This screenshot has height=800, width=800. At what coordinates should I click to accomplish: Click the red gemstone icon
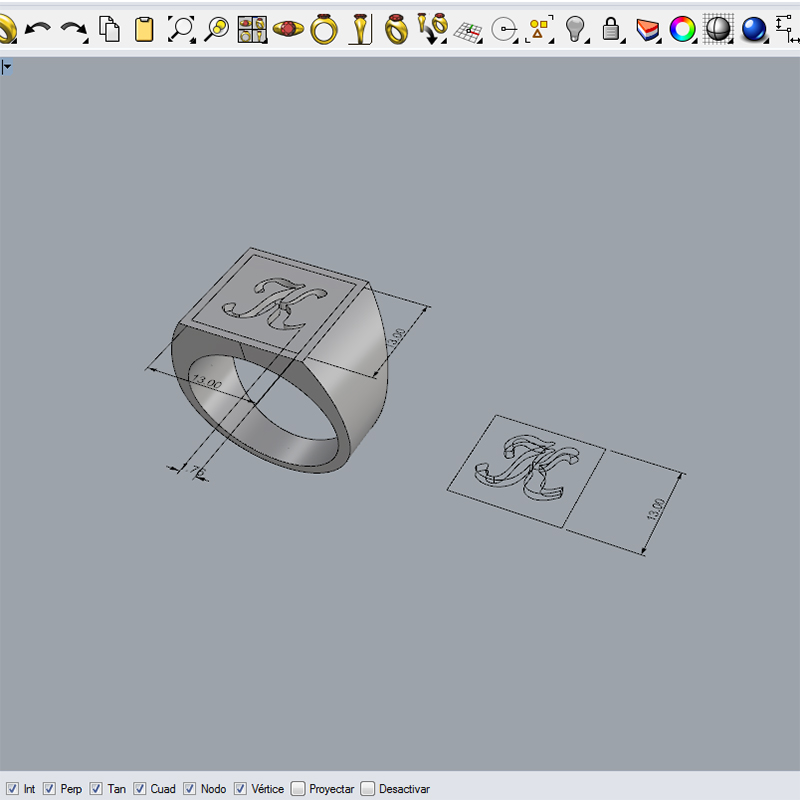pyautogui.click(x=289, y=29)
